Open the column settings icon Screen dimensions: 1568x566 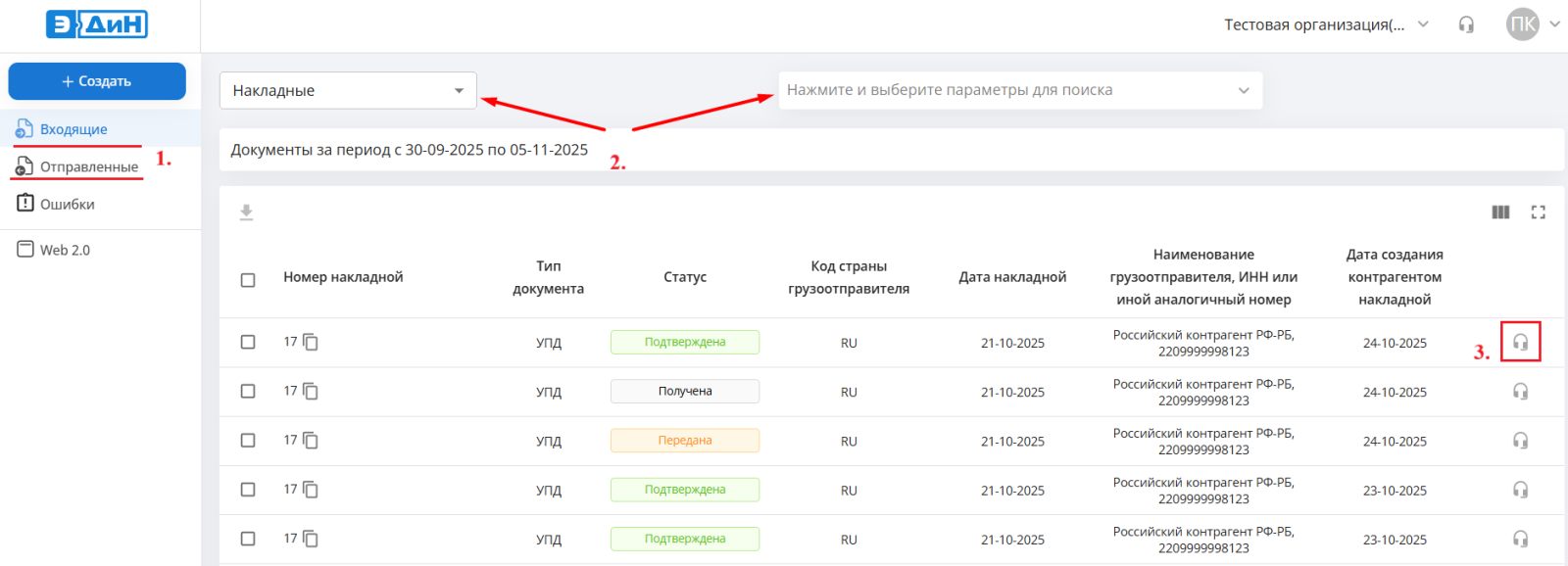click(x=1500, y=212)
